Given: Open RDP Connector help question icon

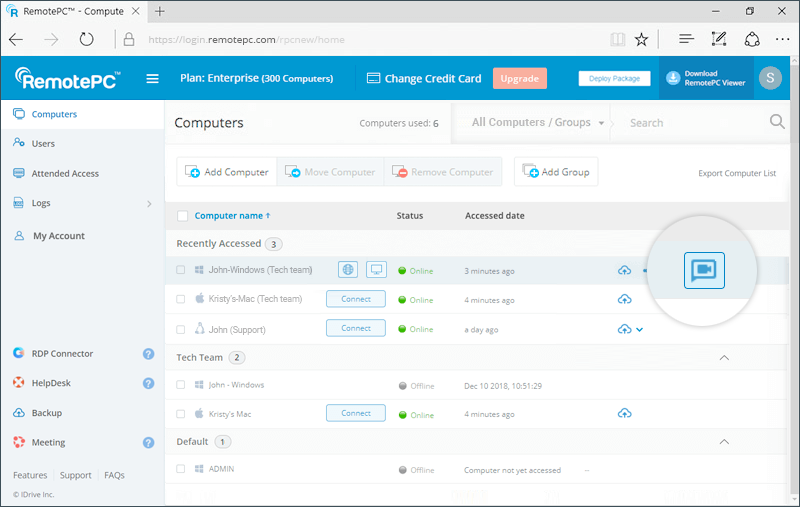Looking at the screenshot, I should tap(148, 354).
